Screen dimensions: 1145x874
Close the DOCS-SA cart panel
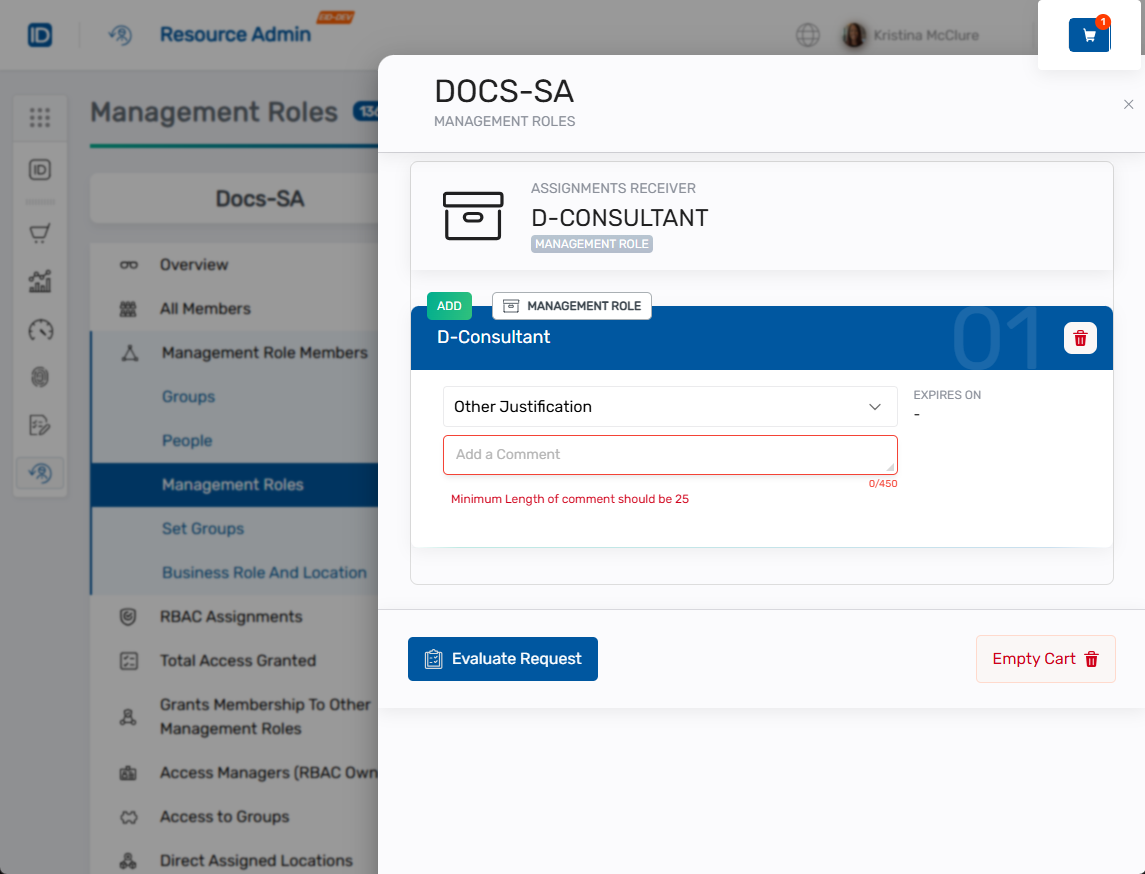point(1128,105)
